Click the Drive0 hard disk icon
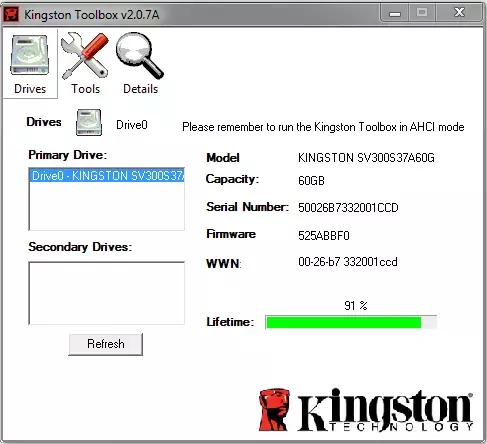487x444 pixels. pos(89,122)
